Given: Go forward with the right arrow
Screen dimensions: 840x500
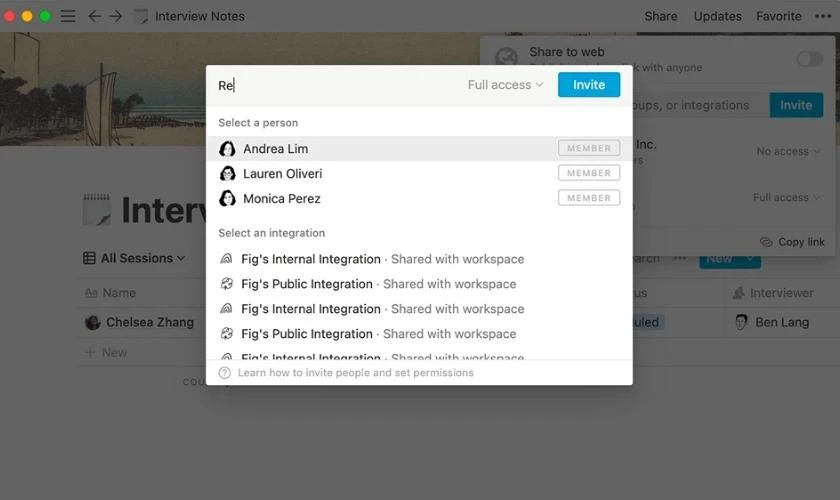Looking at the screenshot, I should pyautogui.click(x=116, y=16).
